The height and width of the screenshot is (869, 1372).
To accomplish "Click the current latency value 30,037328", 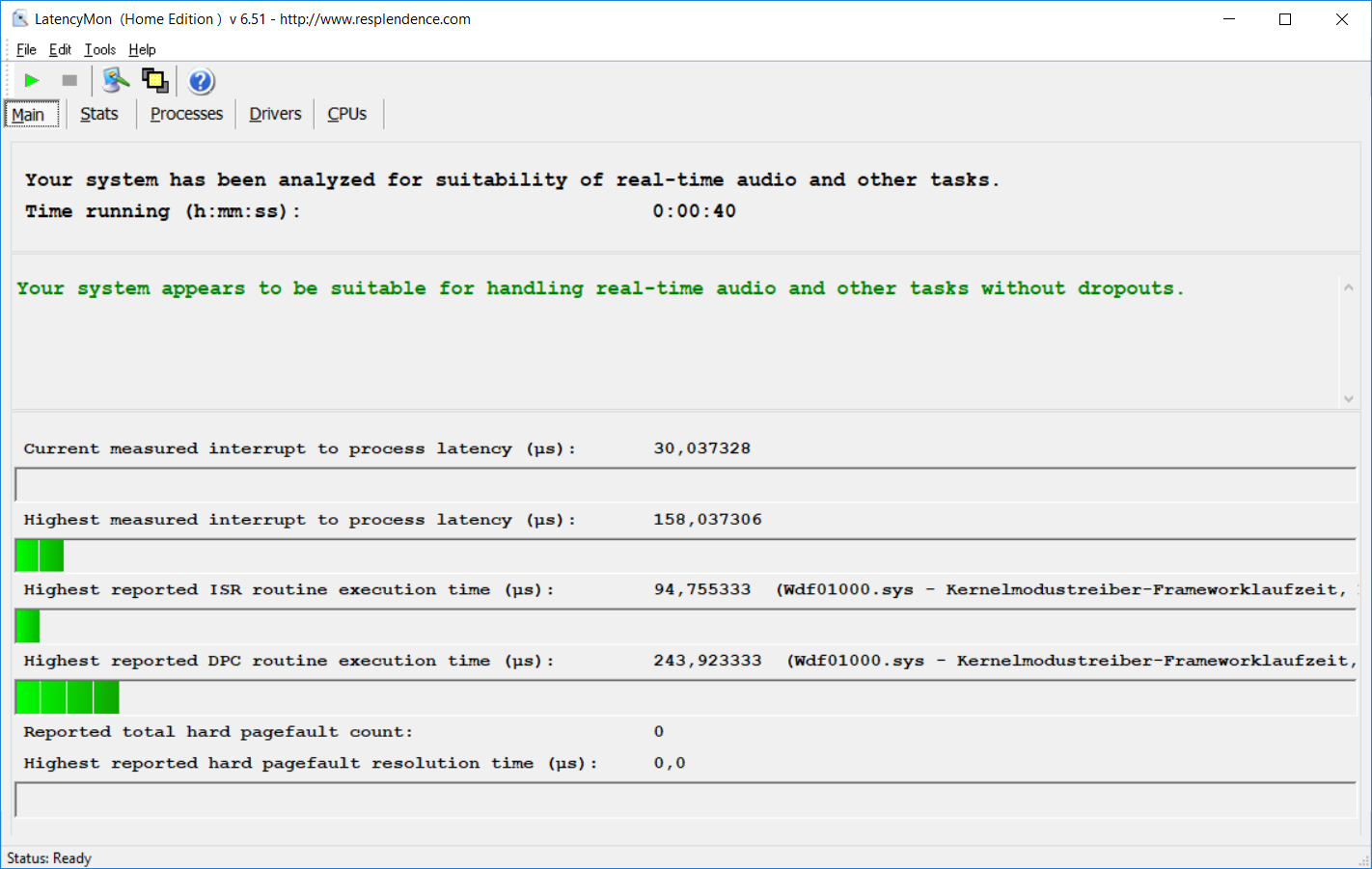I will pos(701,448).
